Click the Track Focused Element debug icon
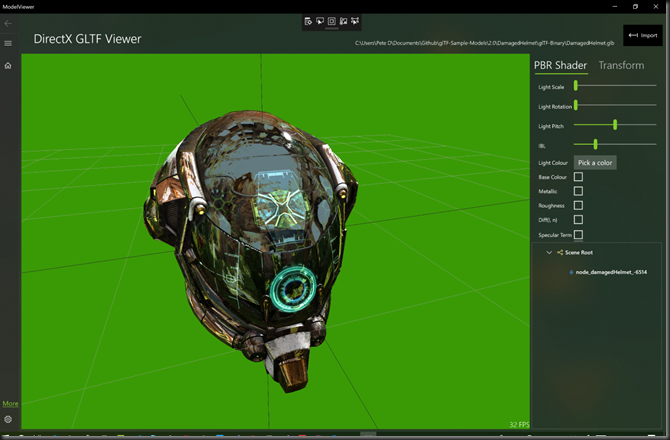Image resolution: width=670 pixels, height=440 pixels. tap(343, 21)
